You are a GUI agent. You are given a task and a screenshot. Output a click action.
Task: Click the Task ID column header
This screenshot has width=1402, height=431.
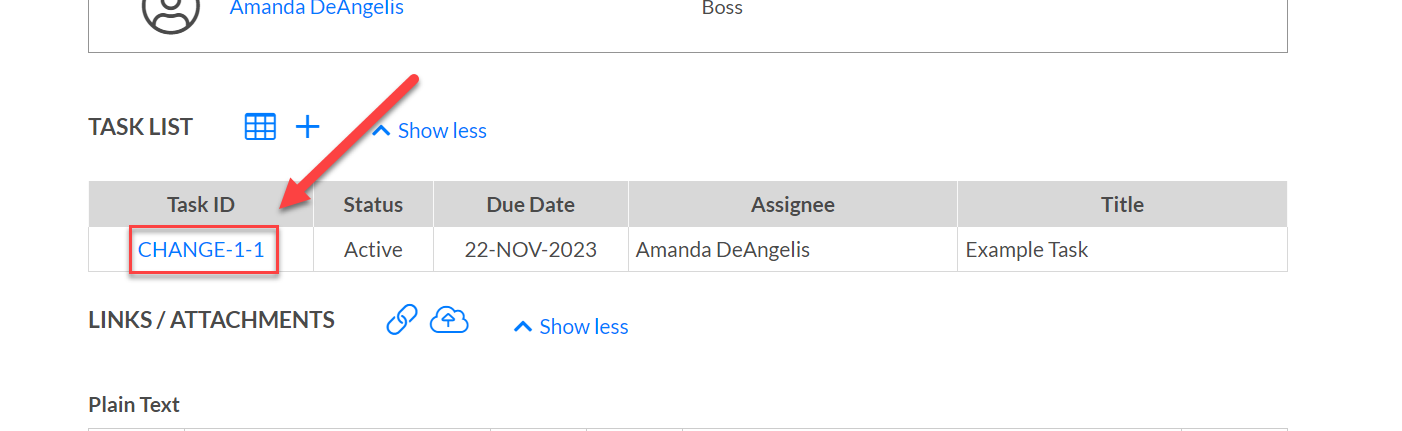201,204
